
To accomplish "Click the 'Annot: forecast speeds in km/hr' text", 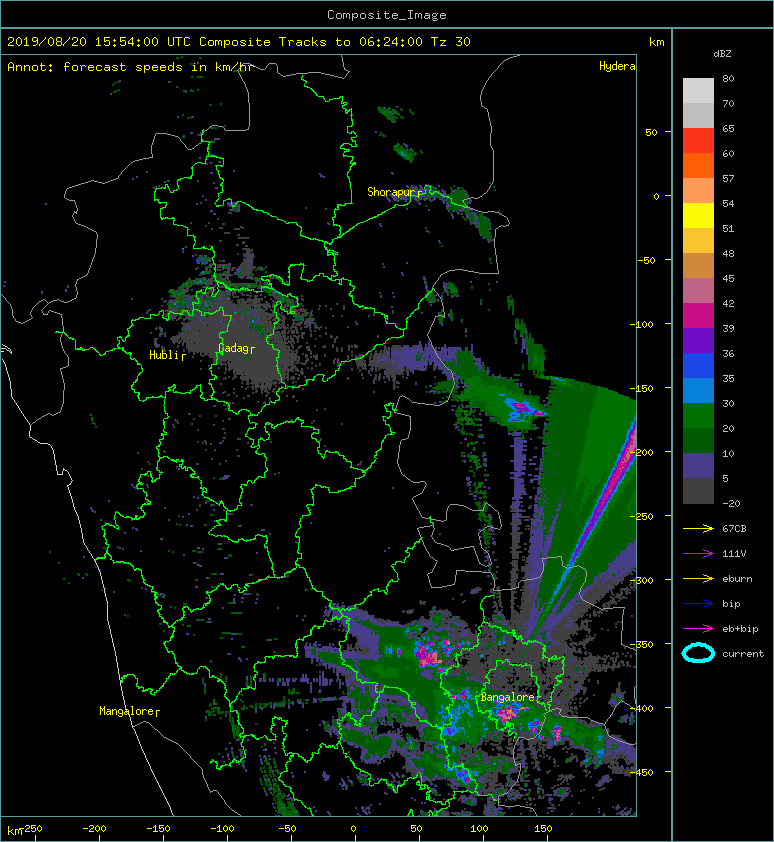I will [130, 67].
